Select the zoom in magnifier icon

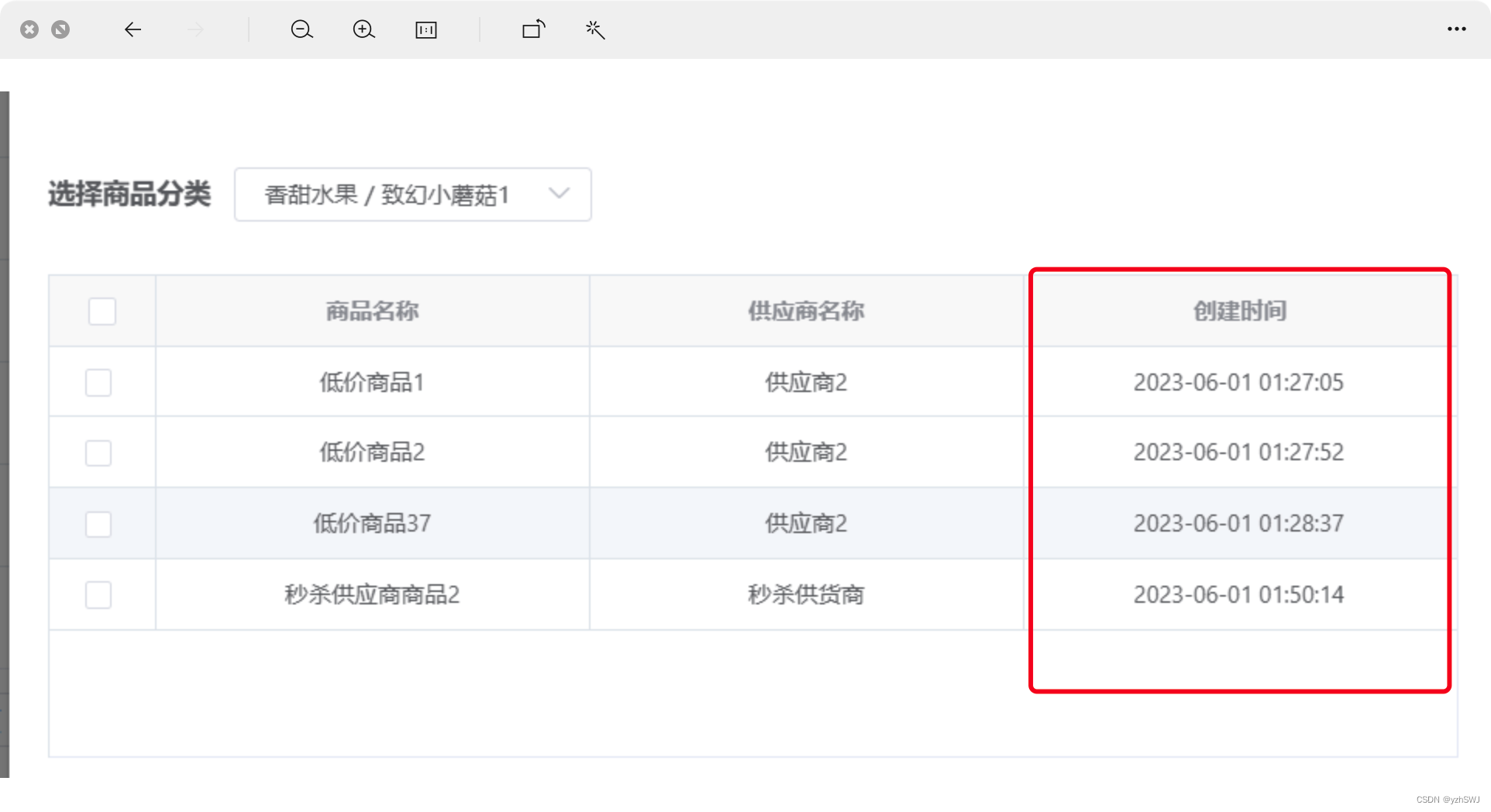[363, 29]
